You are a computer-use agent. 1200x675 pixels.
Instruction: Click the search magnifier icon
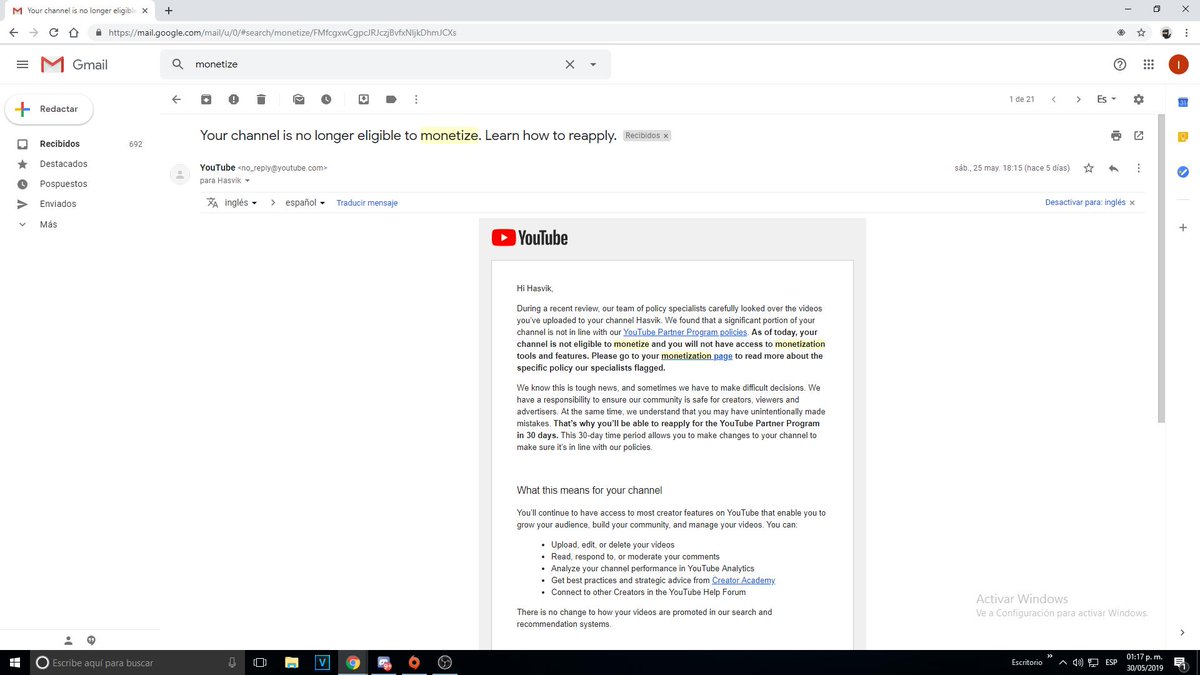click(178, 64)
